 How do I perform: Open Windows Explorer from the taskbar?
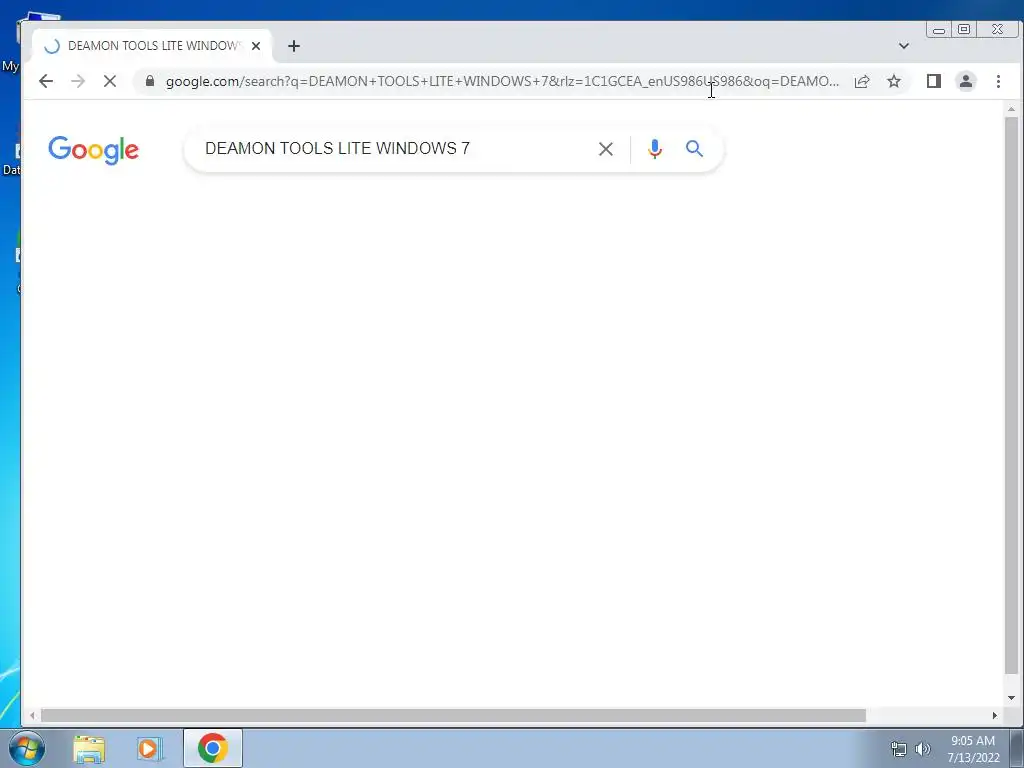coord(89,748)
